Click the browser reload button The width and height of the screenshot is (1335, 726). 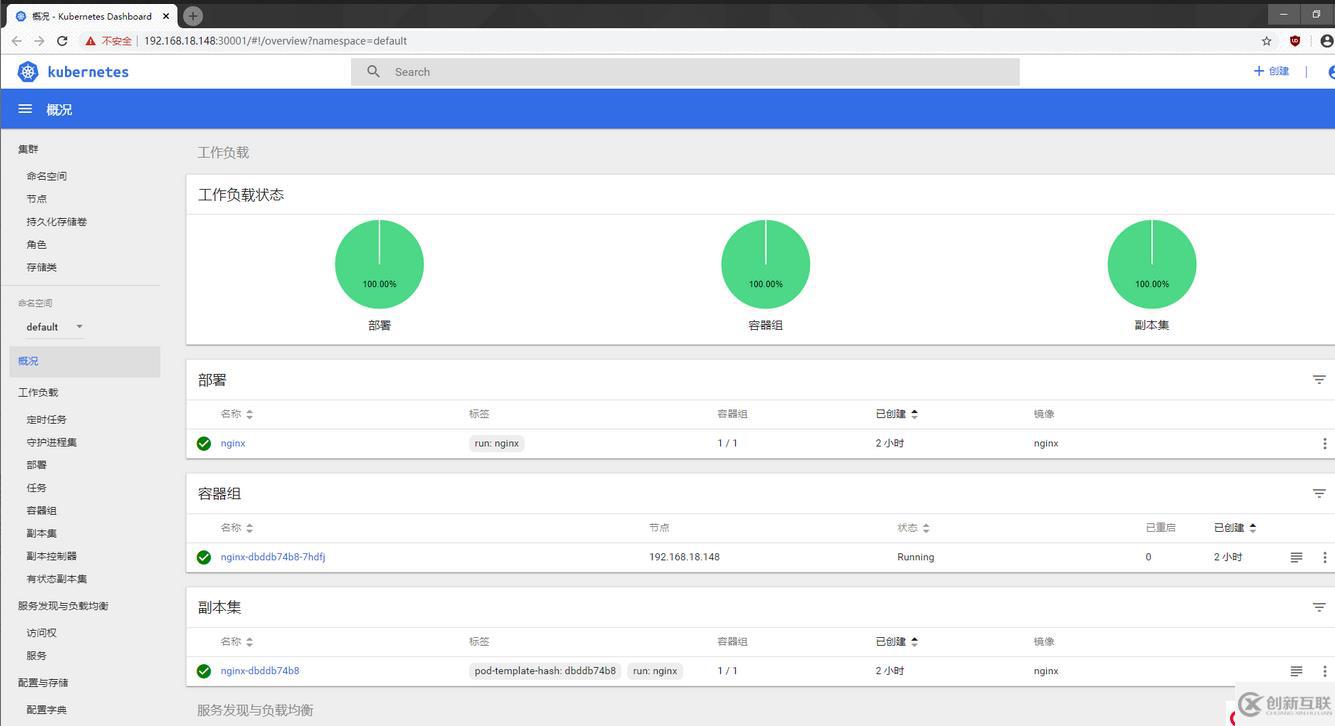(x=62, y=41)
